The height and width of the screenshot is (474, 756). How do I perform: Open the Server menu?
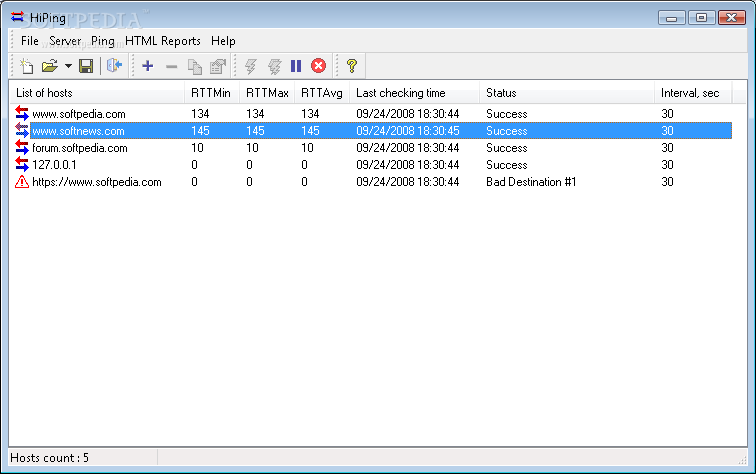(x=65, y=41)
